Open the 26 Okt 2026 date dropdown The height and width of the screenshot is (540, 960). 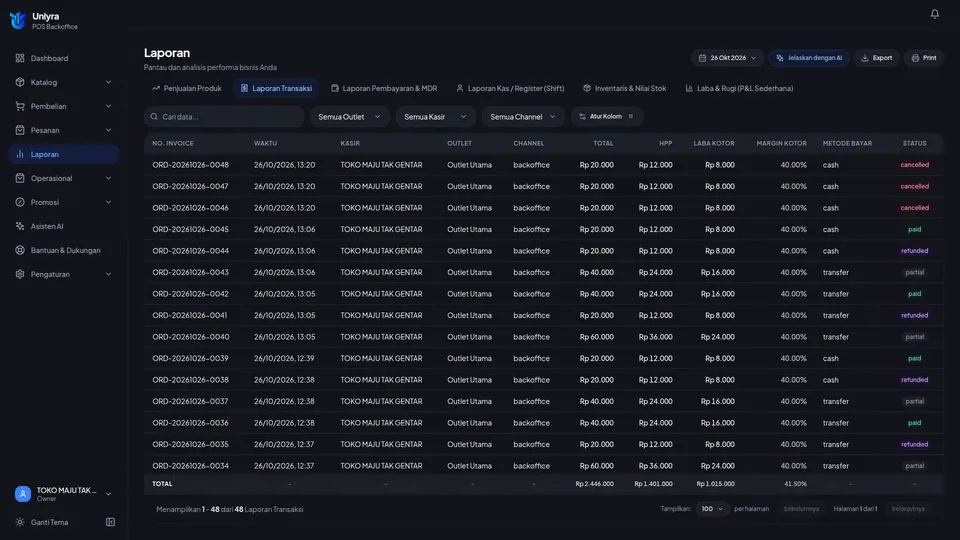pyautogui.click(x=727, y=58)
